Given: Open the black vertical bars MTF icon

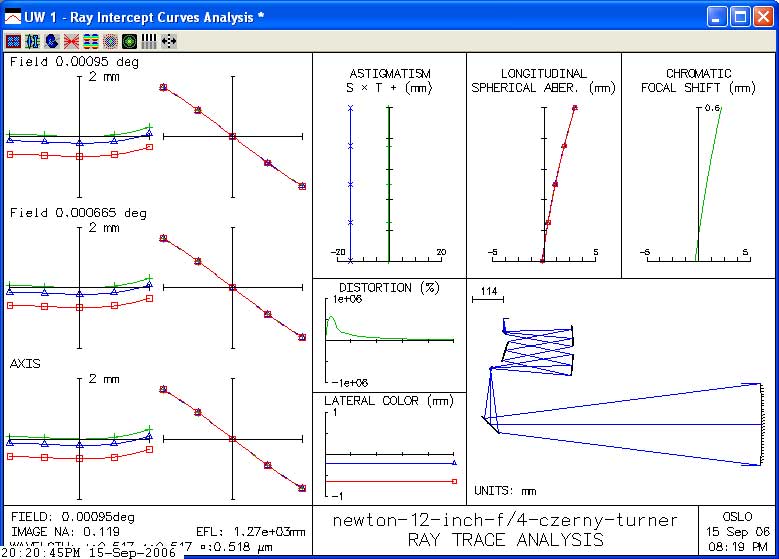Looking at the screenshot, I should pyautogui.click(x=148, y=41).
